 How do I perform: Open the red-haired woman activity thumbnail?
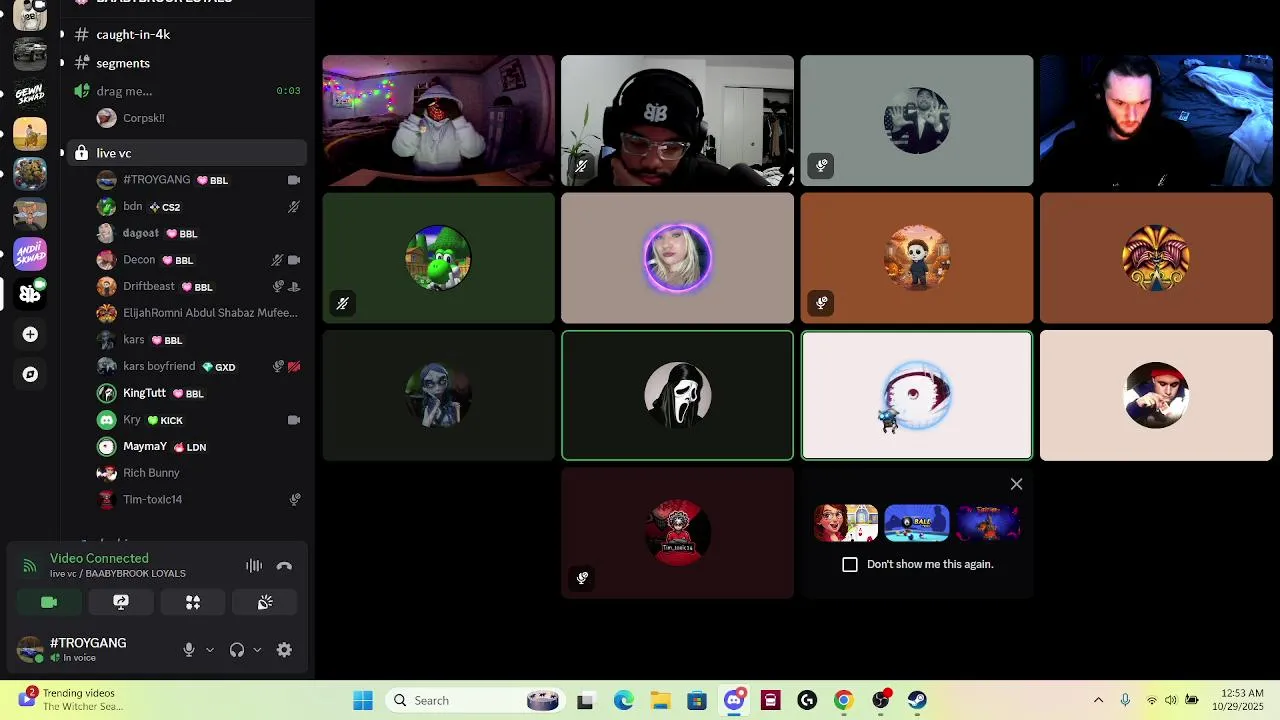click(846, 523)
